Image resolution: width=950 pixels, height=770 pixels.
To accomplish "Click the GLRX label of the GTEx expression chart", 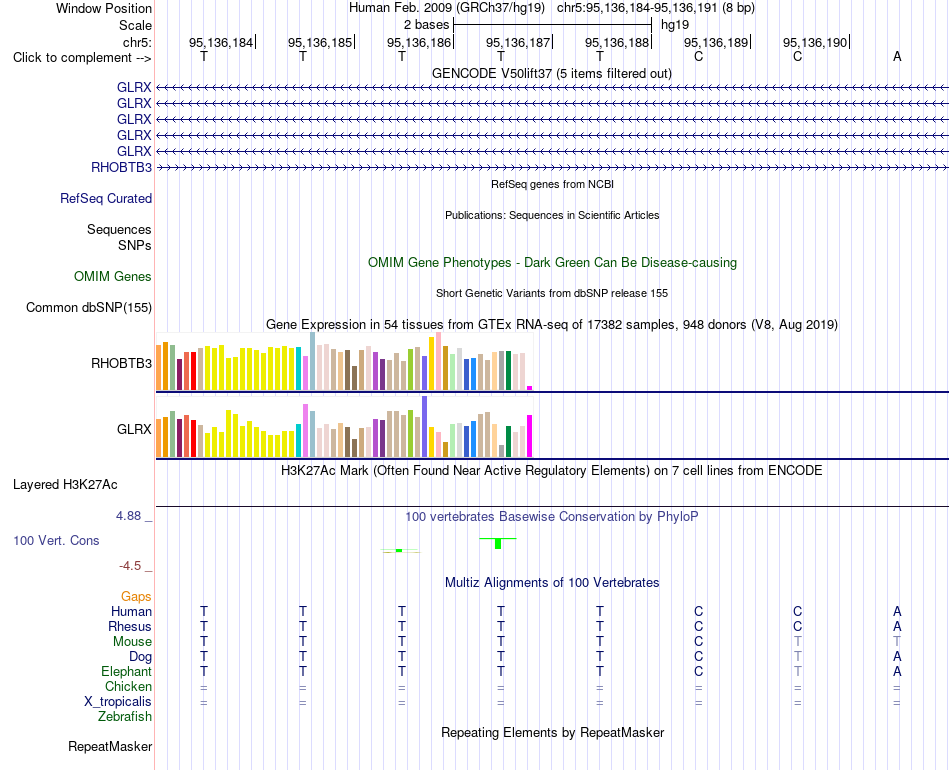I will coord(134,430).
